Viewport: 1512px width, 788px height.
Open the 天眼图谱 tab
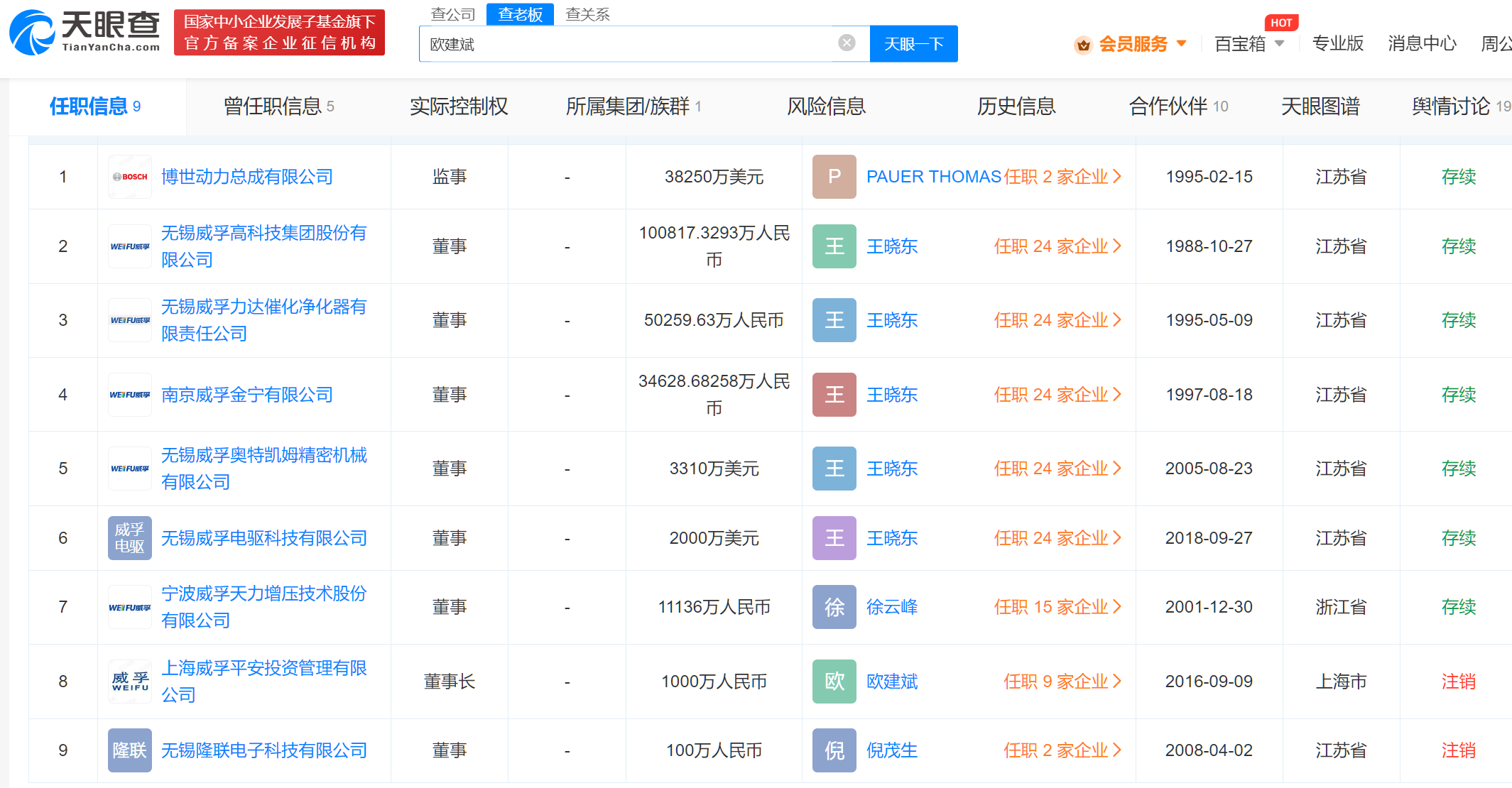pyautogui.click(x=1320, y=106)
